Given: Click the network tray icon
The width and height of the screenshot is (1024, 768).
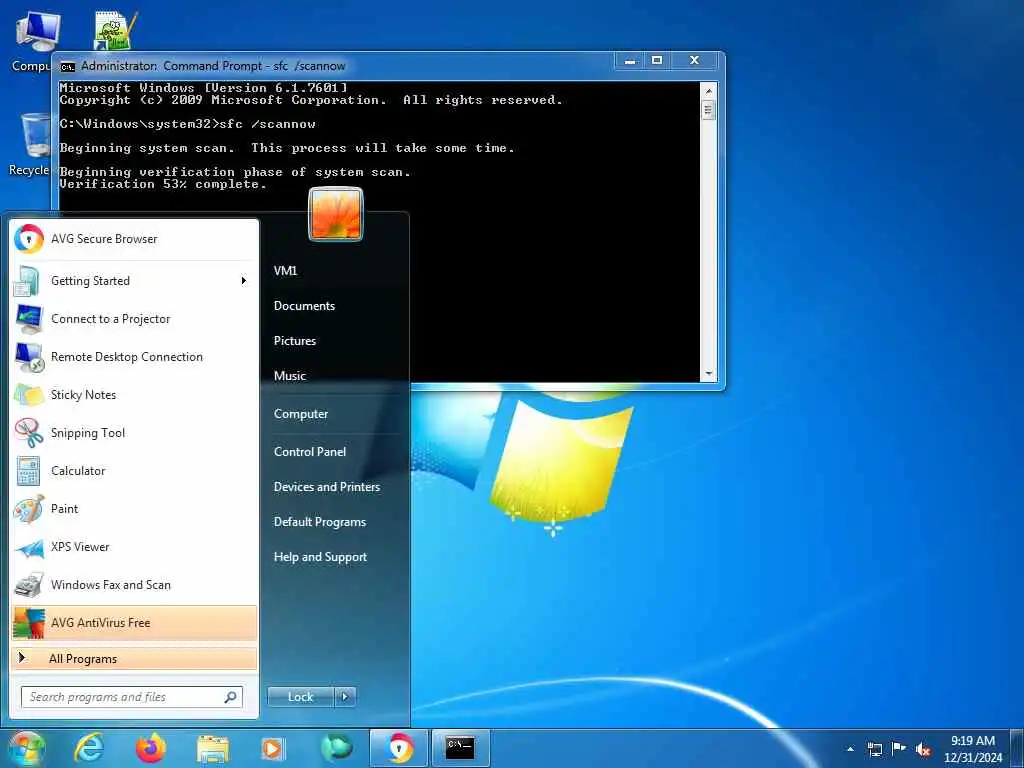Looking at the screenshot, I should click(x=875, y=749).
